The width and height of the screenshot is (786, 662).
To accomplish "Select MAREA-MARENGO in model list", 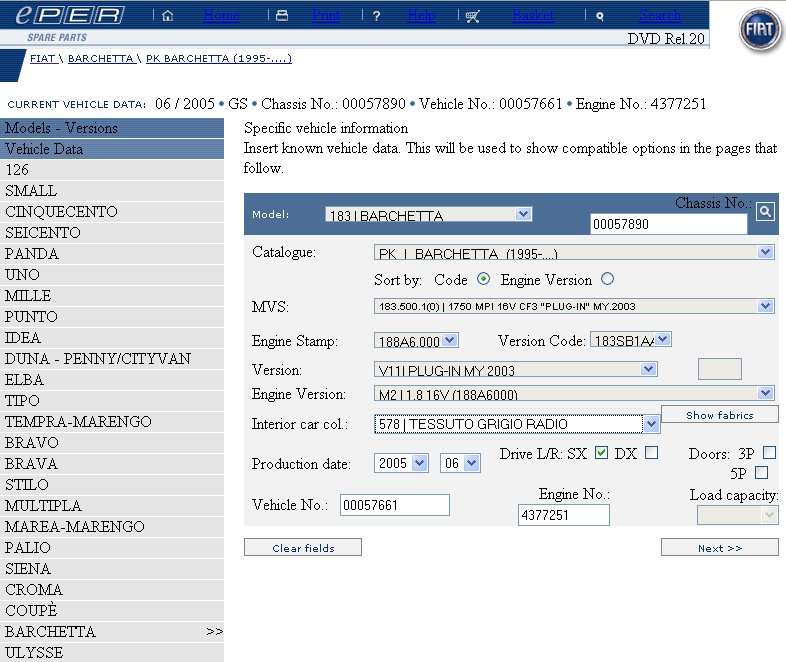I will [112, 527].
